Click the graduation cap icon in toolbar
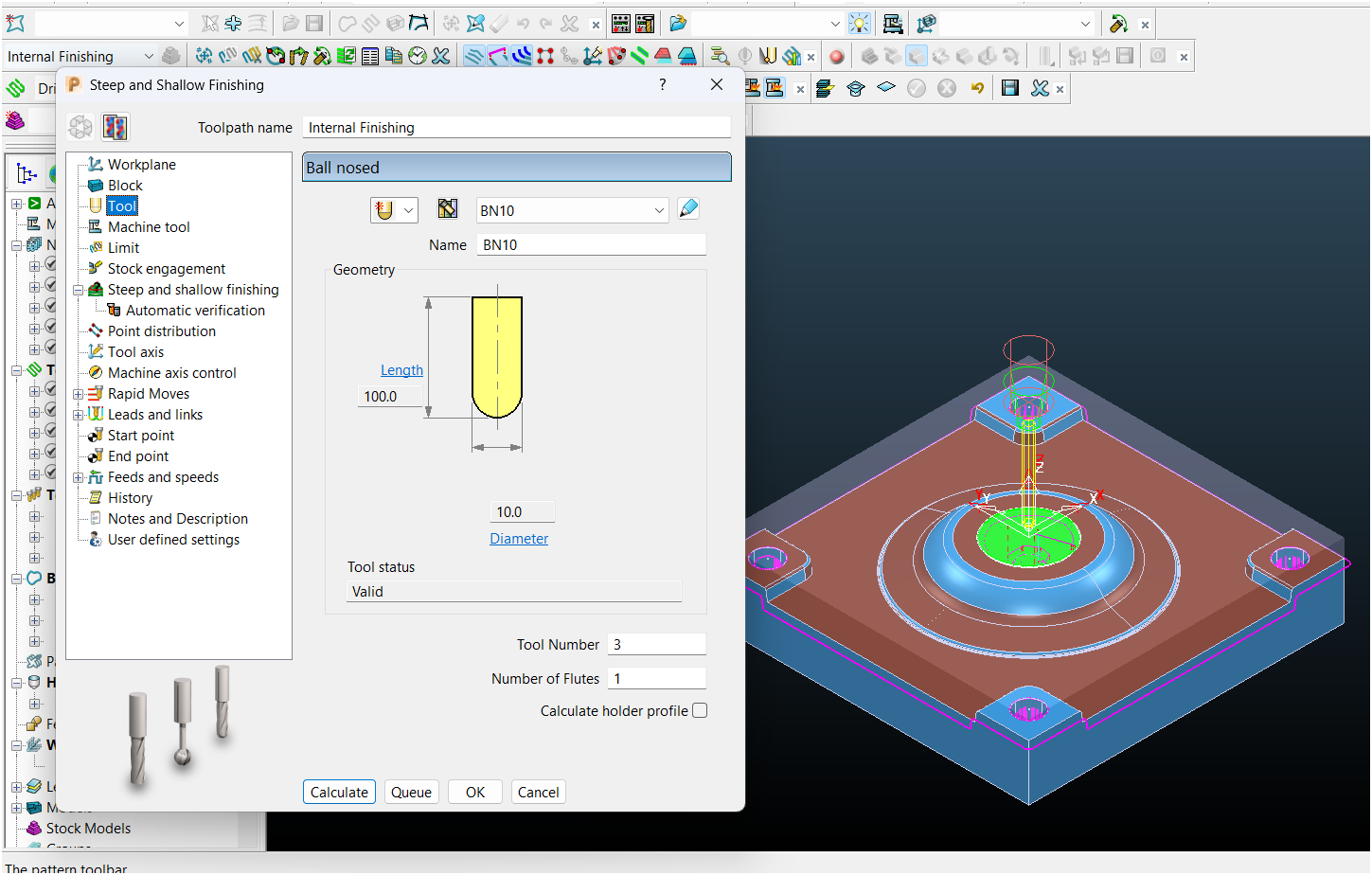 855,88
